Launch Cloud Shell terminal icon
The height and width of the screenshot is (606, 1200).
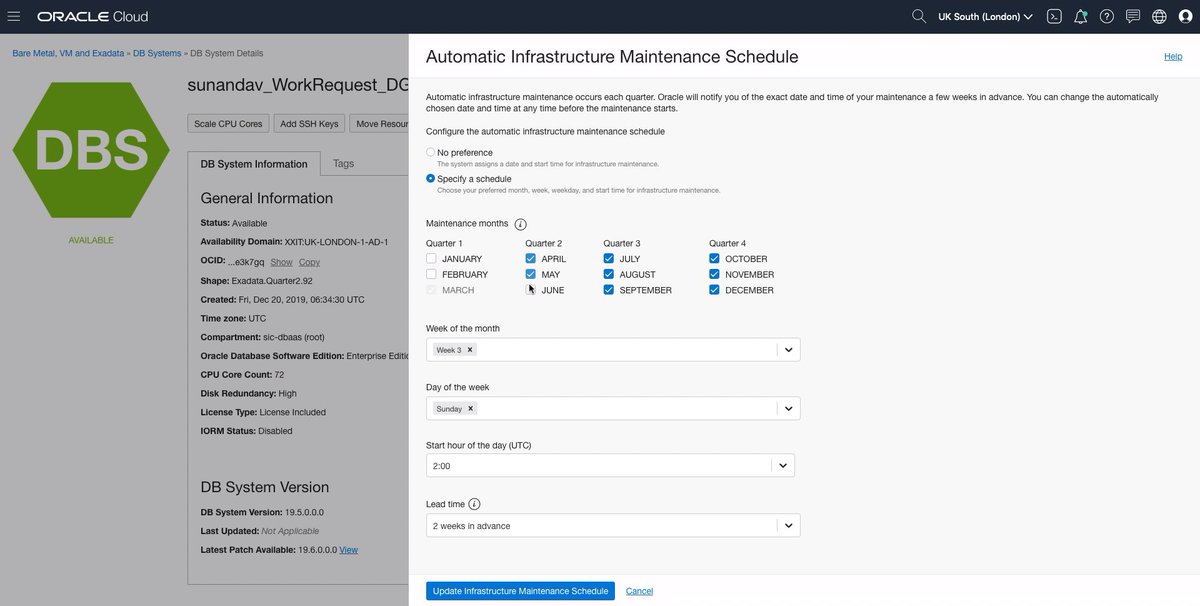point(1054,16)
